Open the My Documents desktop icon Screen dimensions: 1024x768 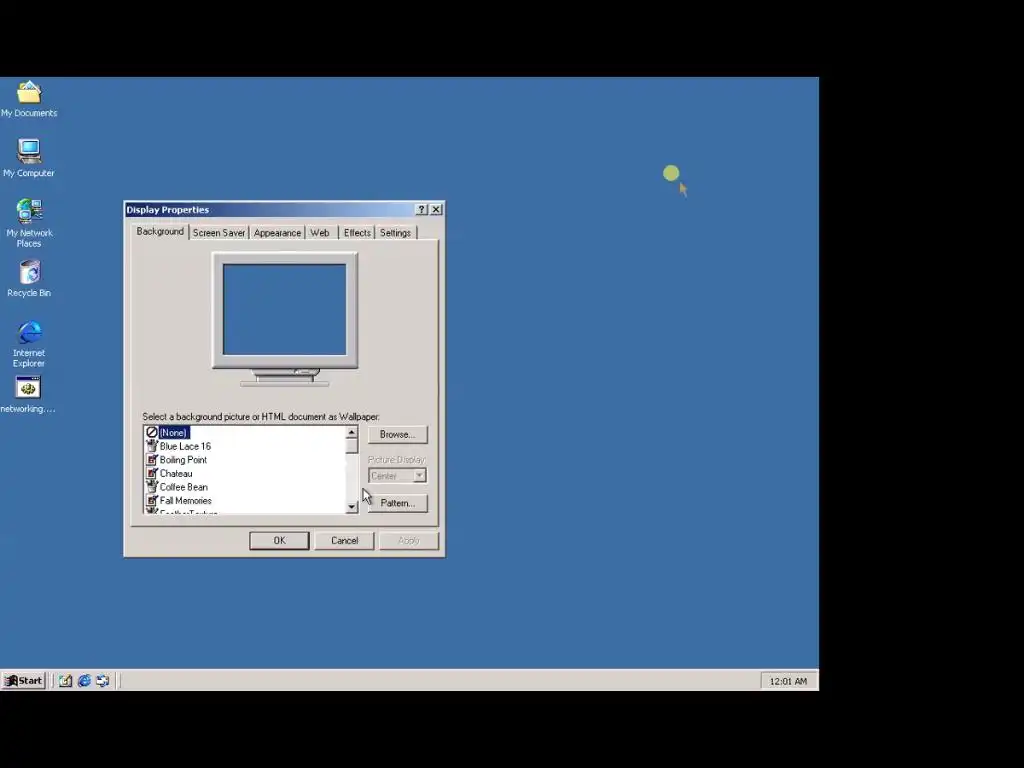(29, 99)
